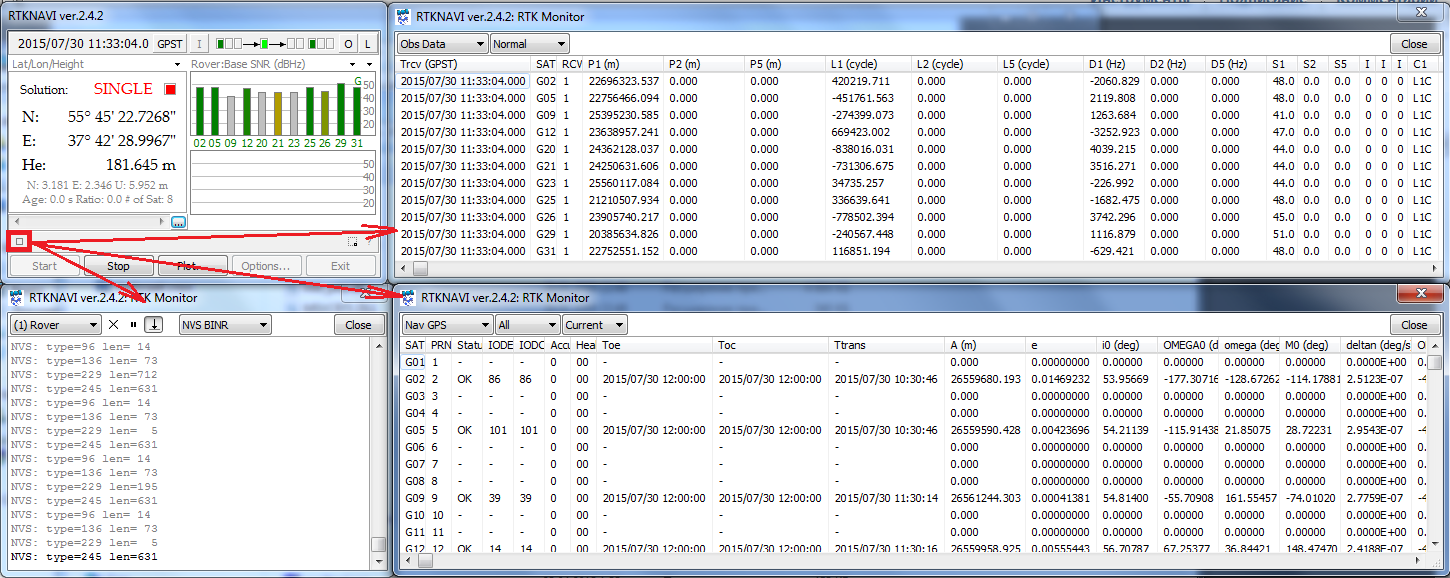The height and width of the screenshot is (578, 1450).
Task: Click the i0 (deg) column header
Action: (1129, 345)
